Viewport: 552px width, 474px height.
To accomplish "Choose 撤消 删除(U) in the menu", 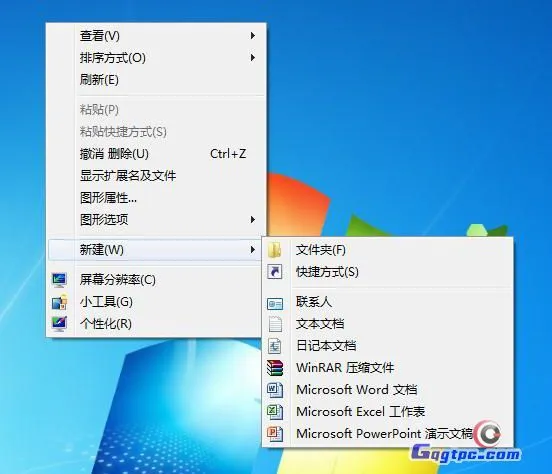I will pos(156,154).
